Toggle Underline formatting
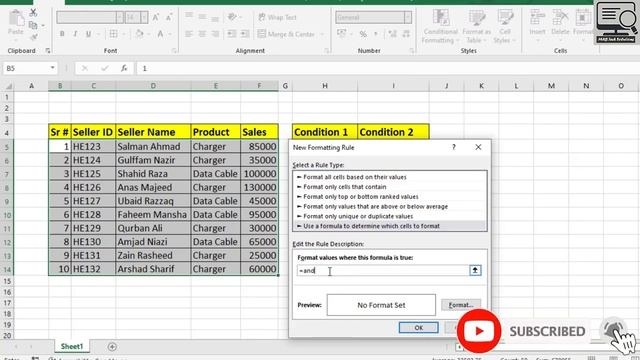 [x=88, y=34]
